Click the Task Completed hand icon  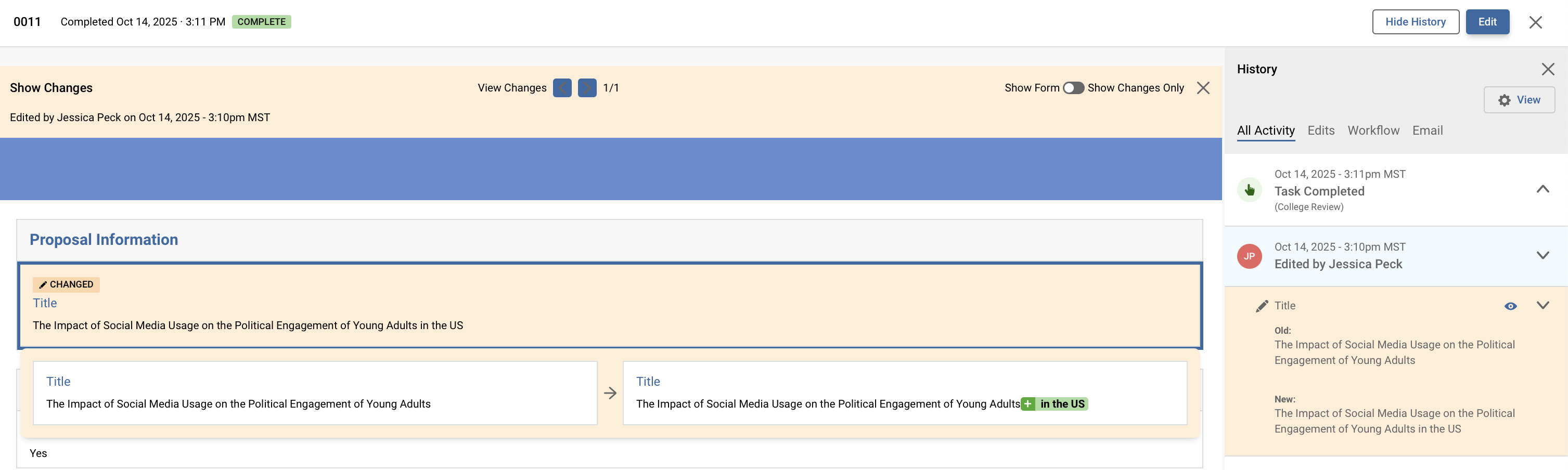[1249, 190]
